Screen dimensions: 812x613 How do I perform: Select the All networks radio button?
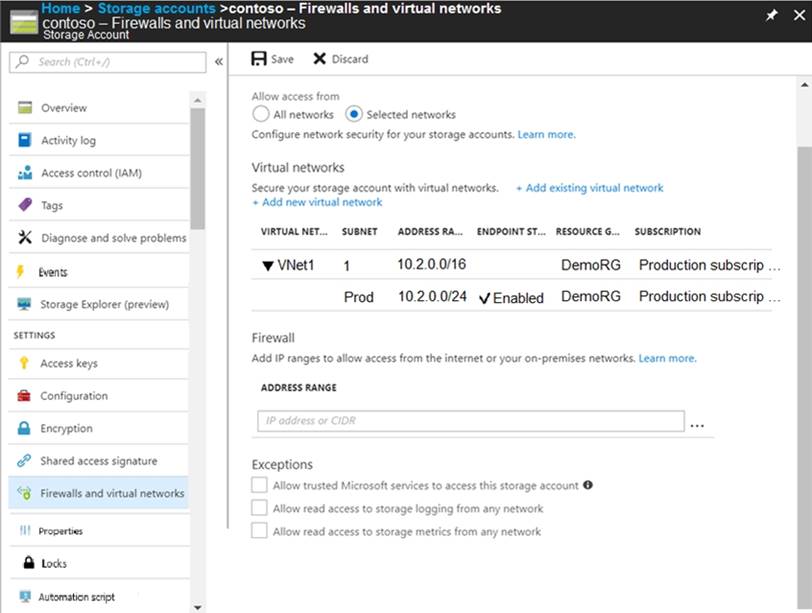260,114
